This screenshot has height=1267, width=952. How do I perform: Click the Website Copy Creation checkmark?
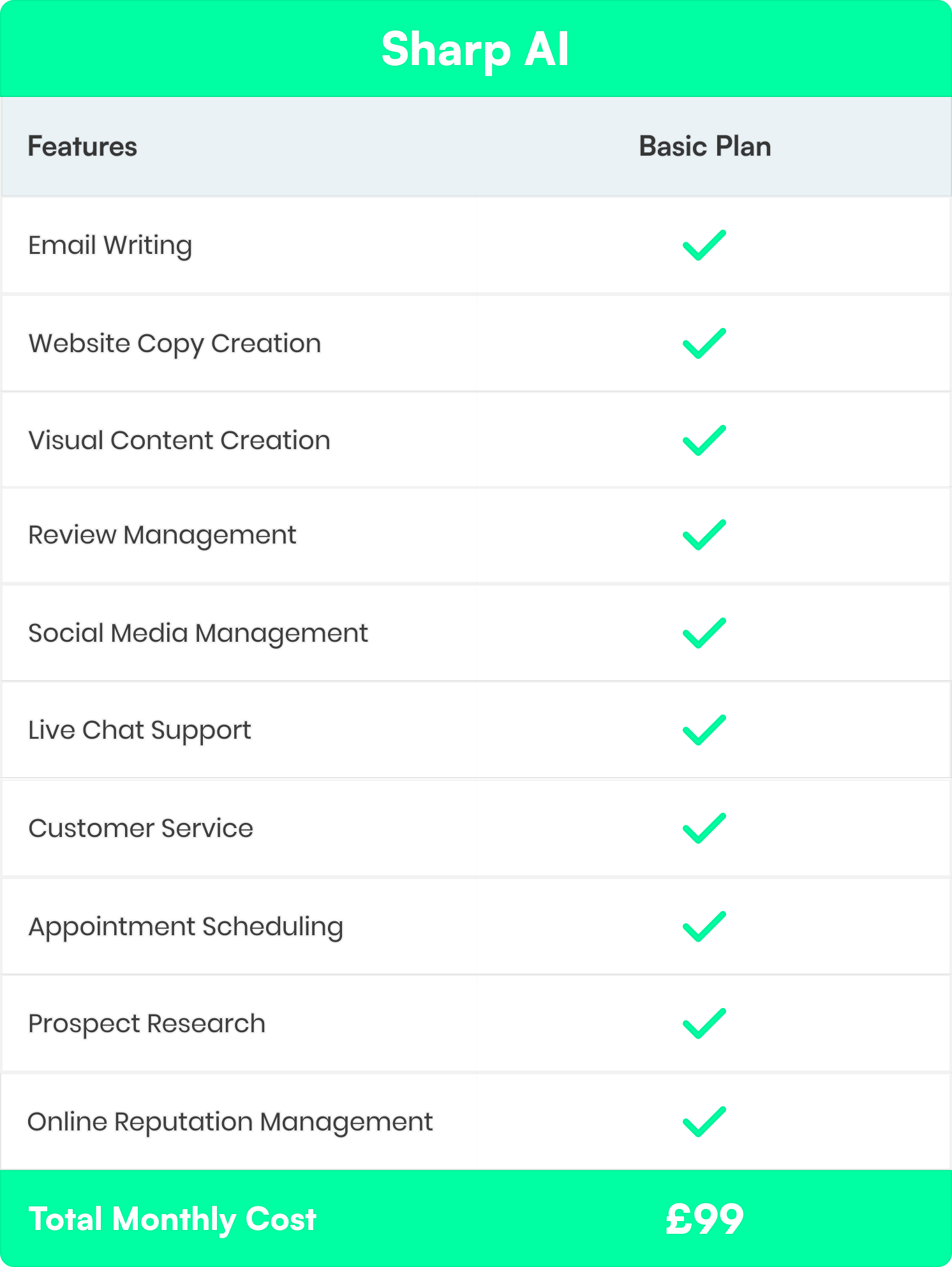704,344
